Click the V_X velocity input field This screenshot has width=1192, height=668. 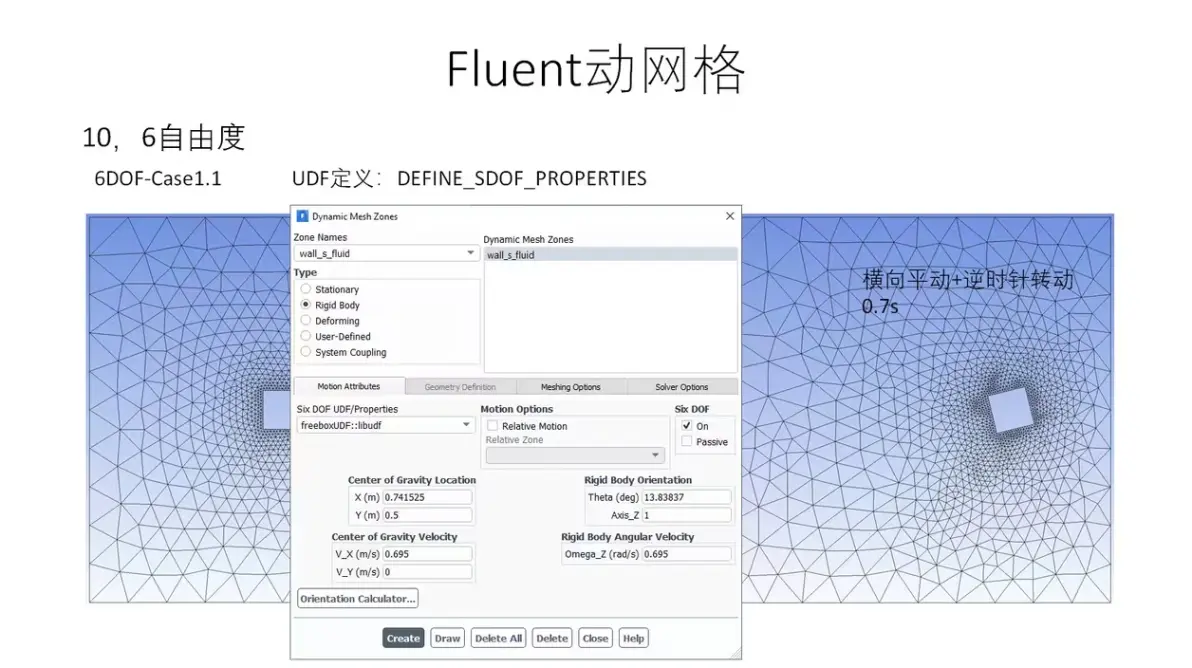click(426, 554)
